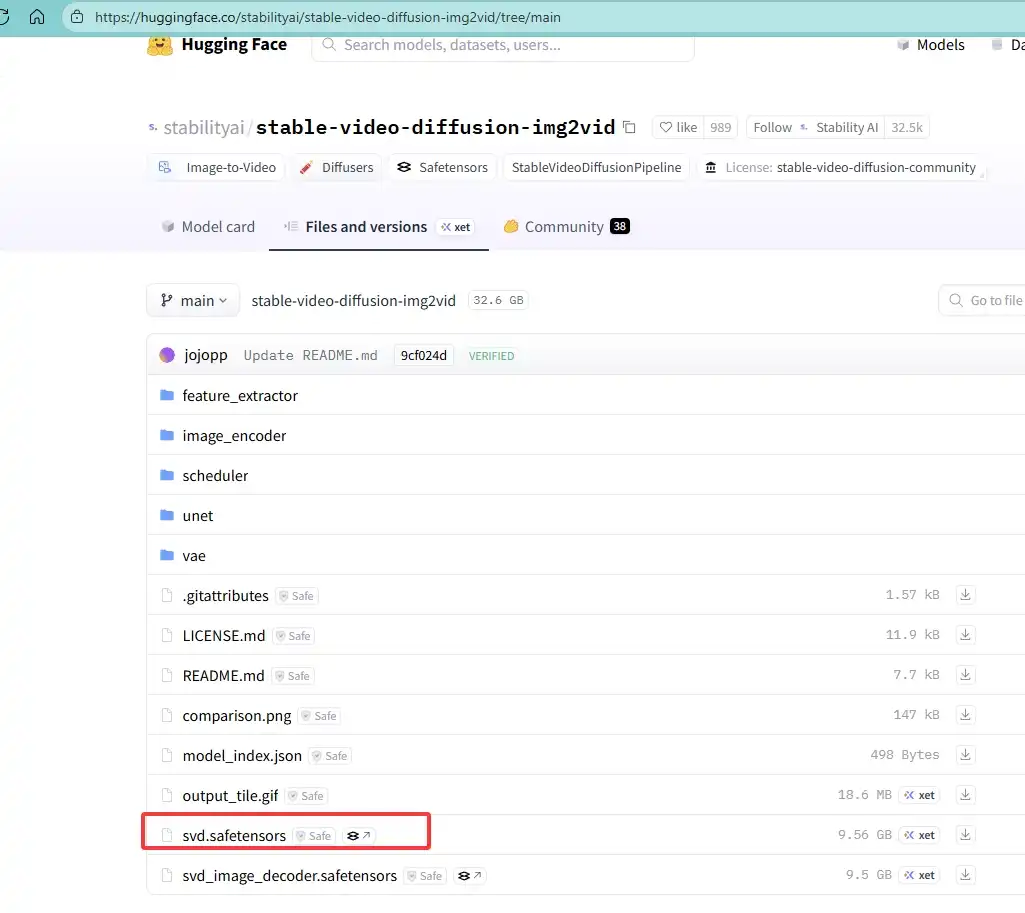Open the main branch dropdown
Viewport: 1025px width, 913px height.
coord(193,301)
